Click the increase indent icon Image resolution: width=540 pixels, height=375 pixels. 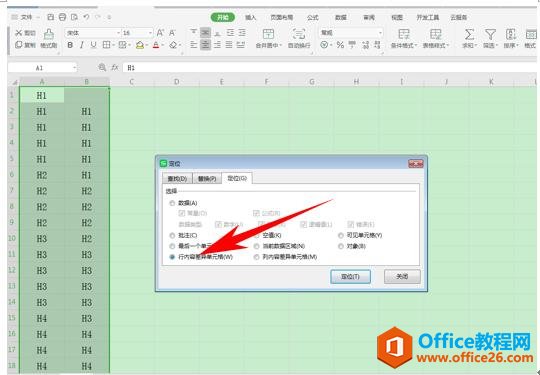(242, 32)
